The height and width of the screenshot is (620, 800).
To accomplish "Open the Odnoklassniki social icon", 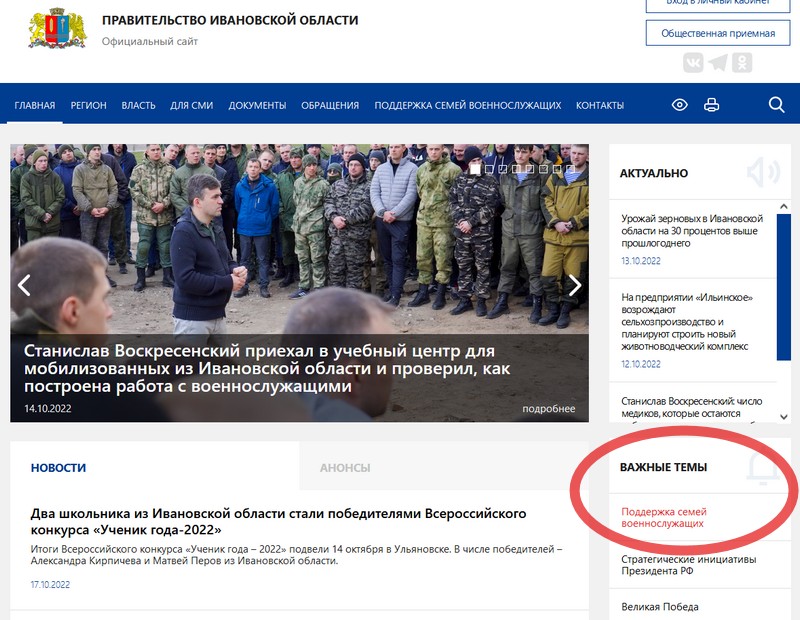I will [x=742, y=63].
